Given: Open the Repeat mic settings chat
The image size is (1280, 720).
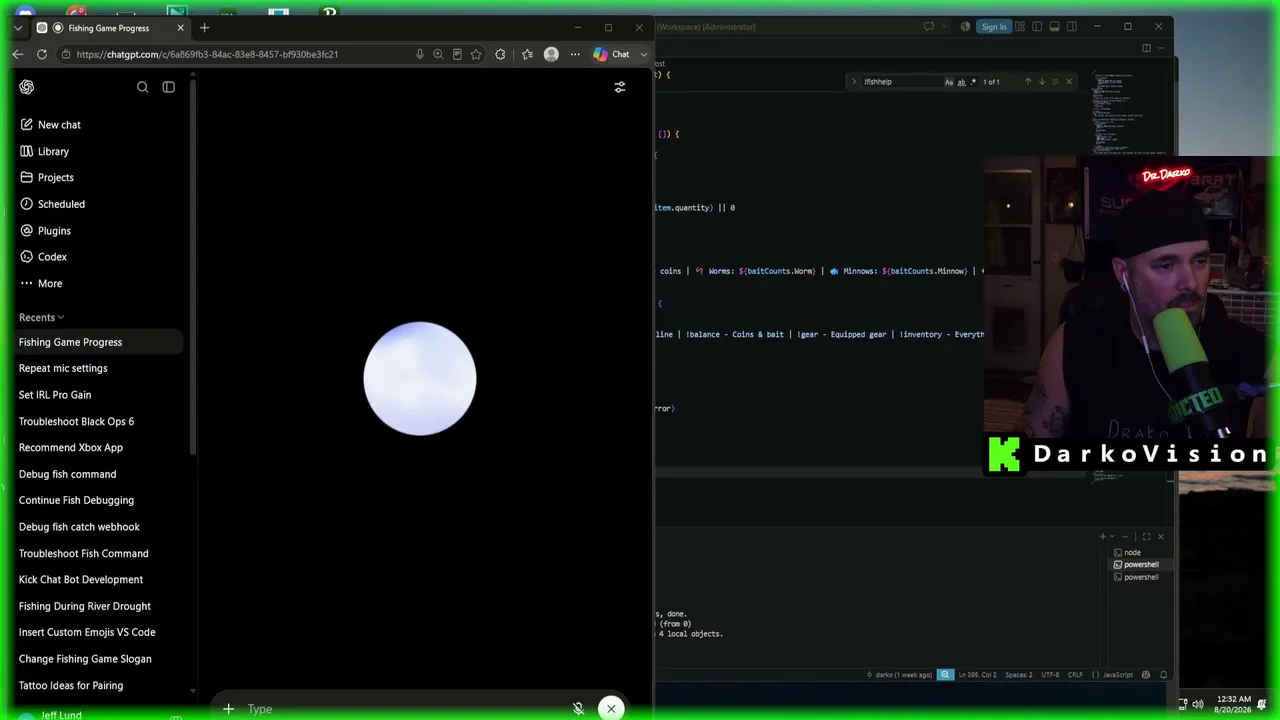Looking at the screenshot, I should click(63, 368).
